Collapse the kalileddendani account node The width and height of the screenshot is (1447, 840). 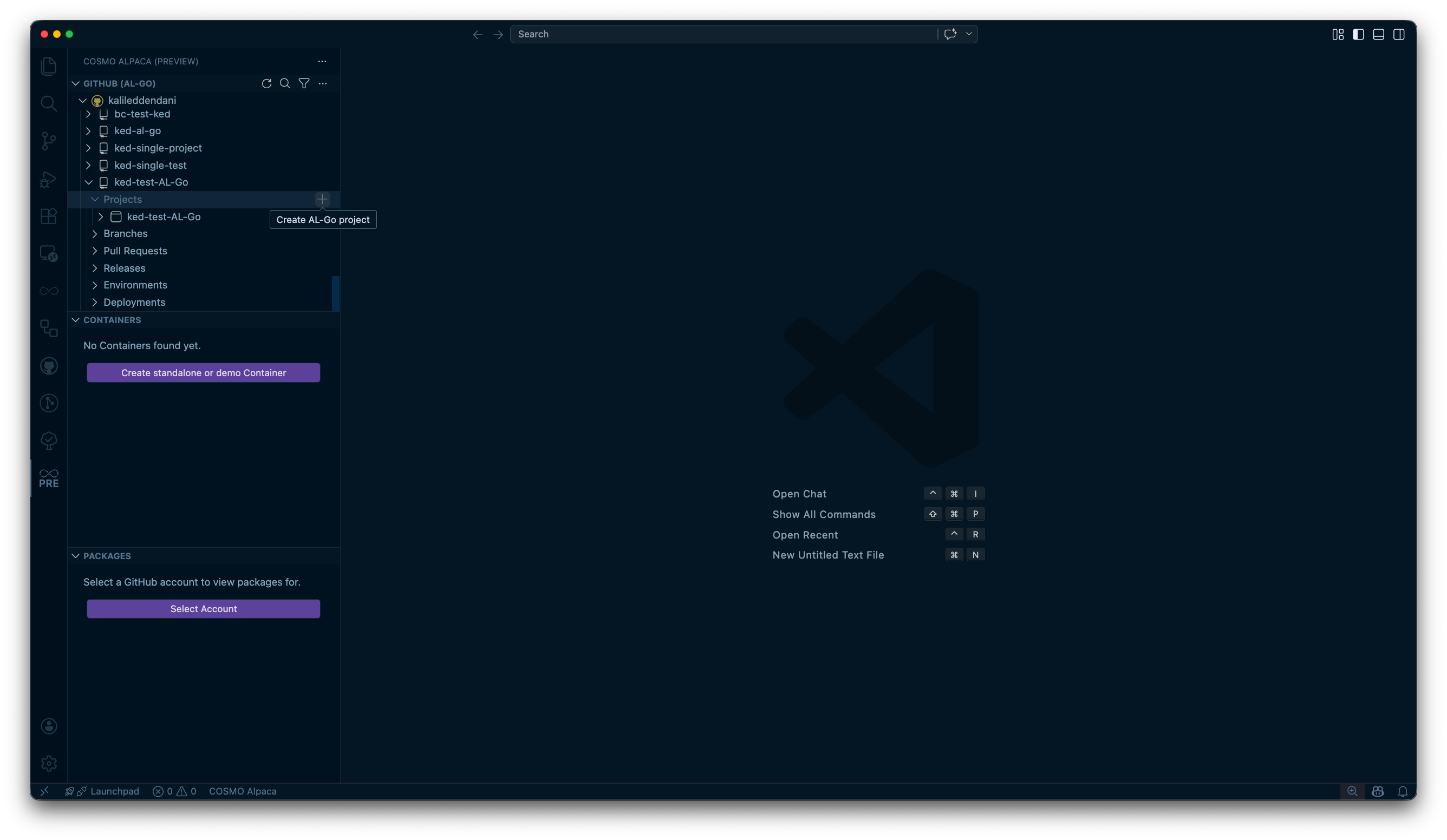[x=83, y=101]
